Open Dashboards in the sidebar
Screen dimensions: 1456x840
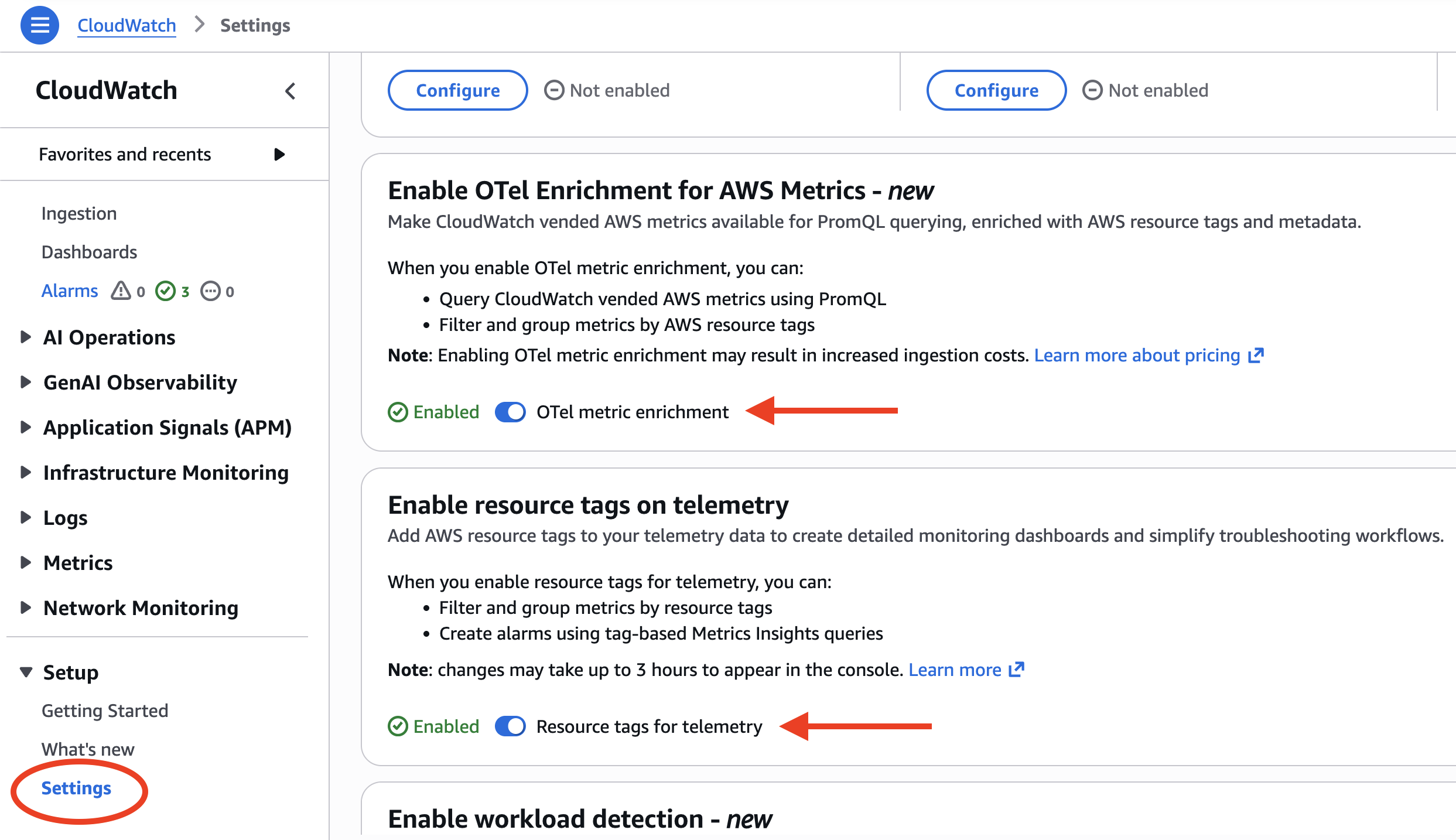coord(89,252)
